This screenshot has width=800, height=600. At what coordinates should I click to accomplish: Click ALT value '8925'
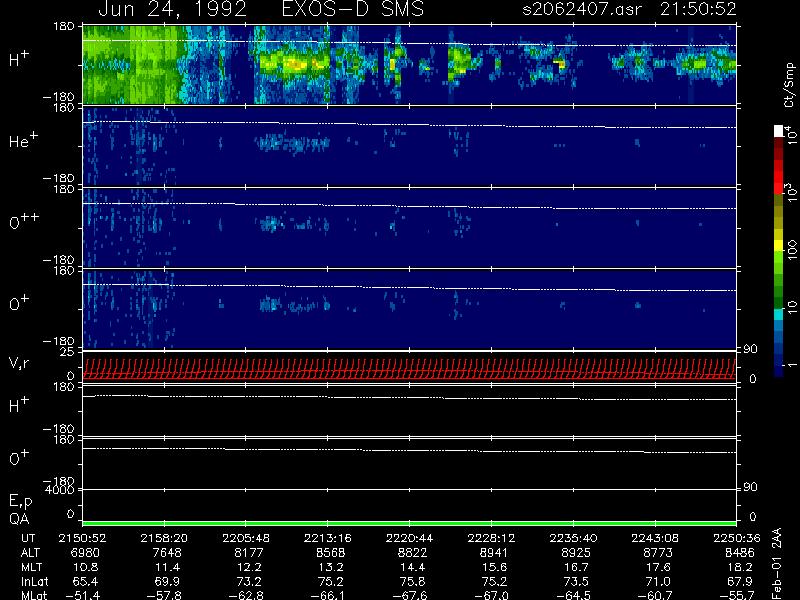pyautogui.click(x=576, y=553)
